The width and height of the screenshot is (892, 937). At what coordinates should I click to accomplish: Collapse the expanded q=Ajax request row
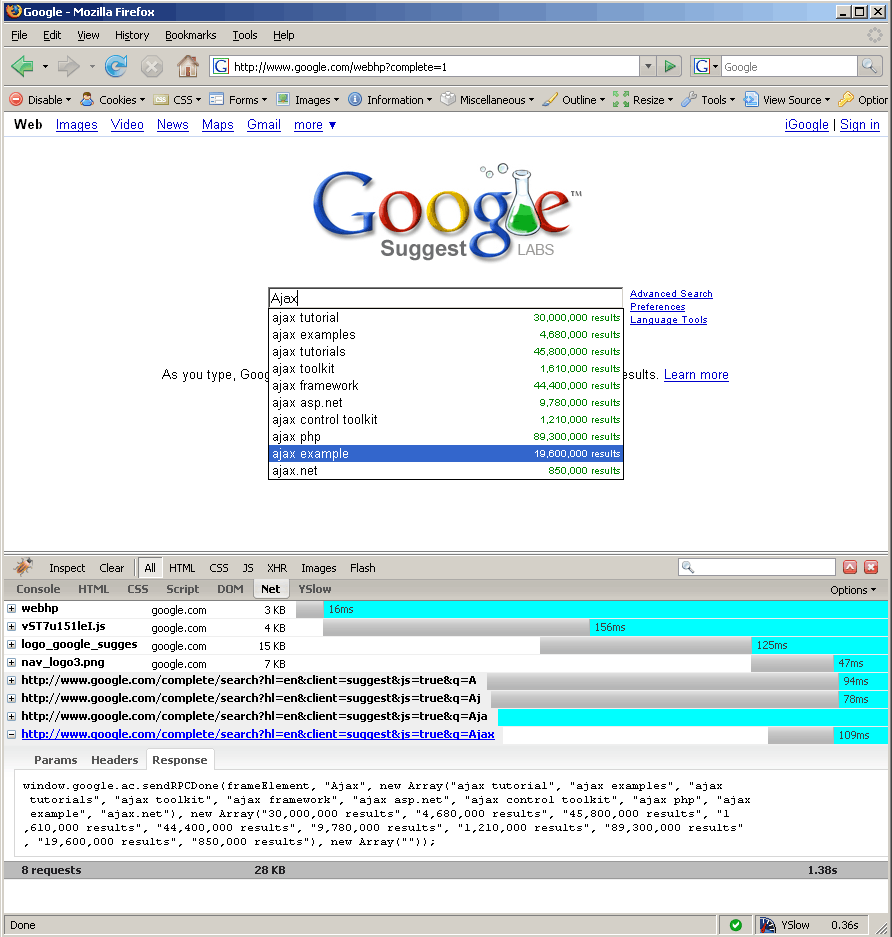coord(12,735)
